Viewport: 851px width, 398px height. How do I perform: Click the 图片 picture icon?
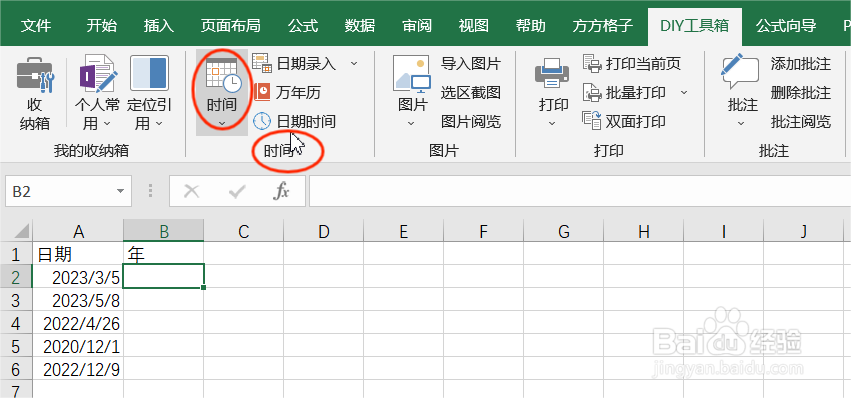pyautogui.click(x=412, y=74)
